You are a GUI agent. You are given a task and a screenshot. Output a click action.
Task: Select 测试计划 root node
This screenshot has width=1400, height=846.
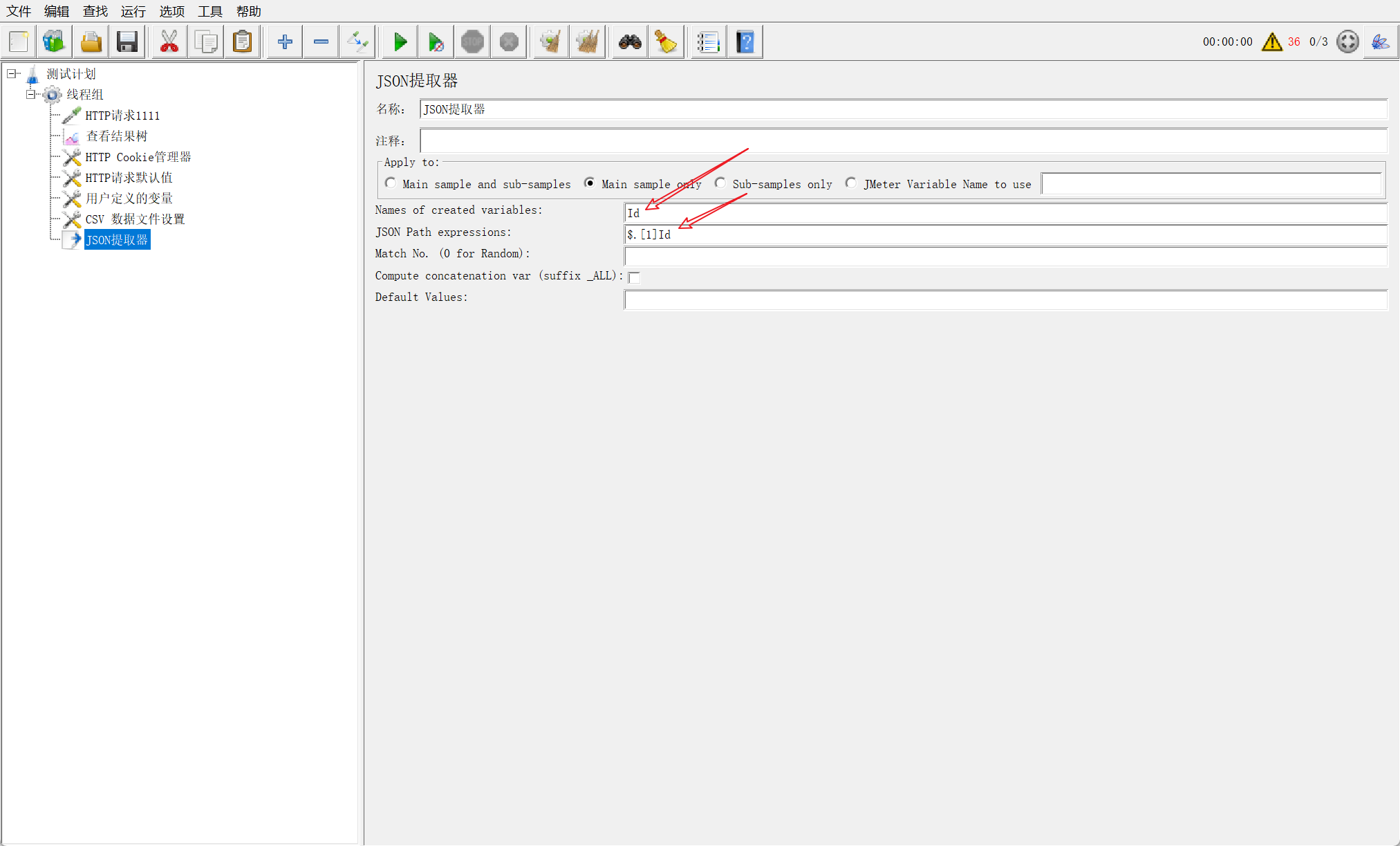click(71, 73)
